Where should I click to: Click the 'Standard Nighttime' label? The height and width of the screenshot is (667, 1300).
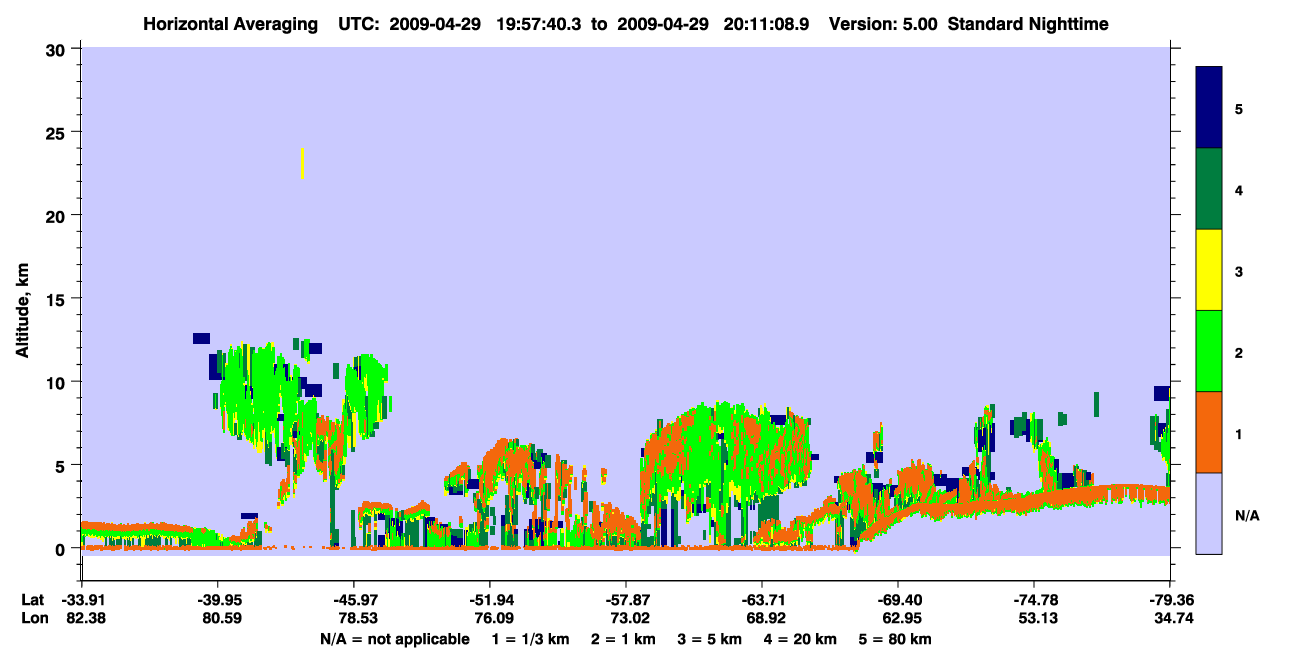tap(1028, 24)
